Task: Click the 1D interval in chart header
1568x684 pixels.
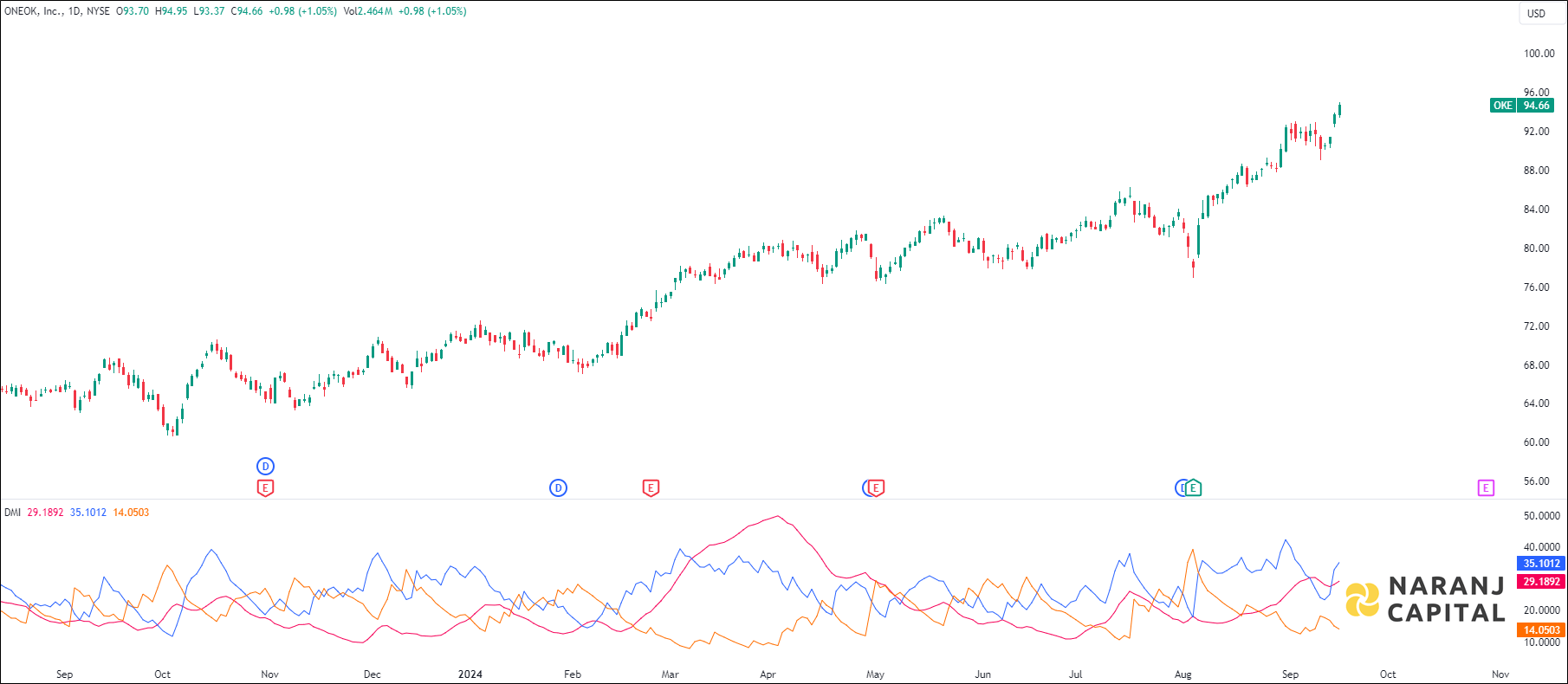Action: tap(75, 11)
